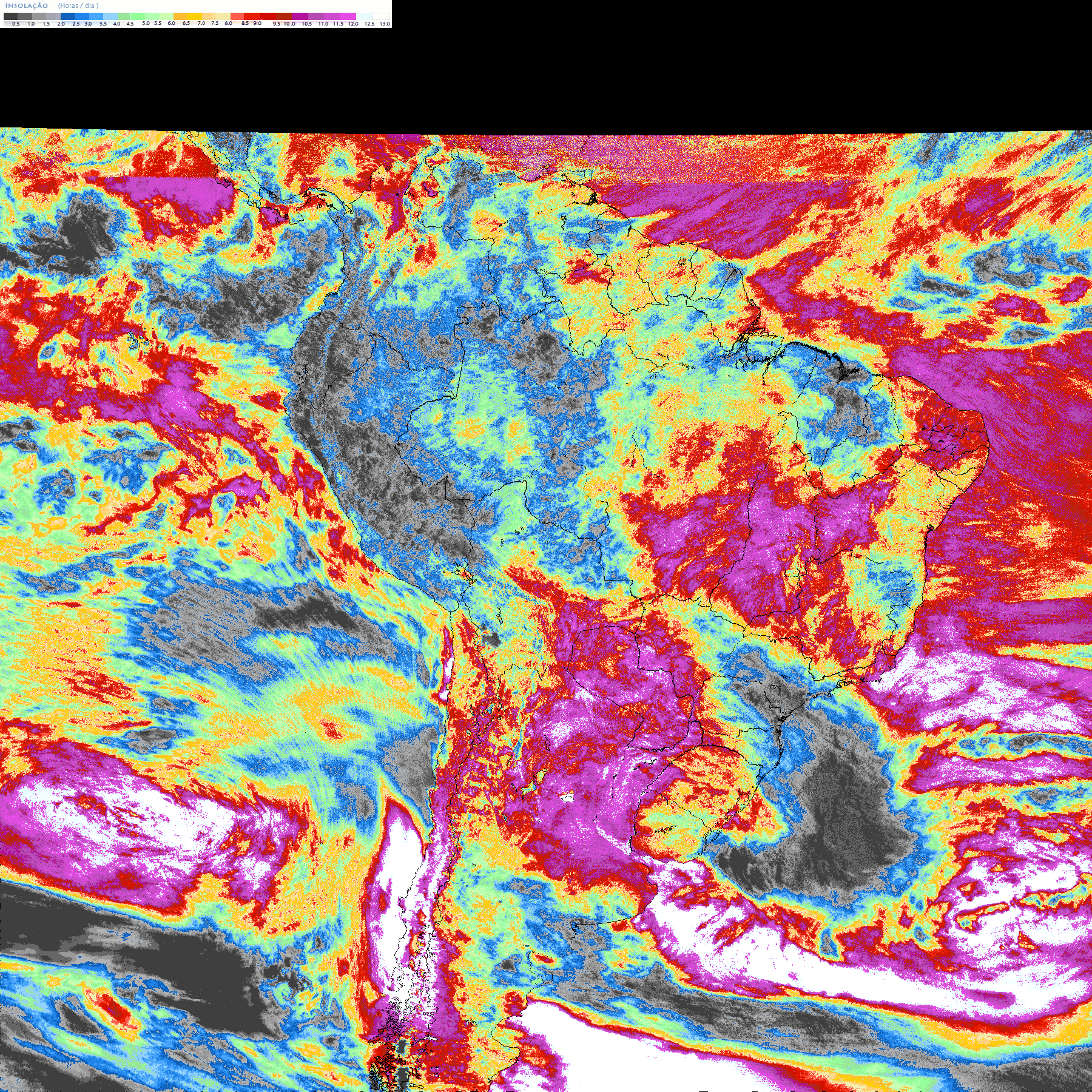This screenshot has height=1092, width=1092.
Task: Click the '7.0' legend value
Action: [201, 23]
